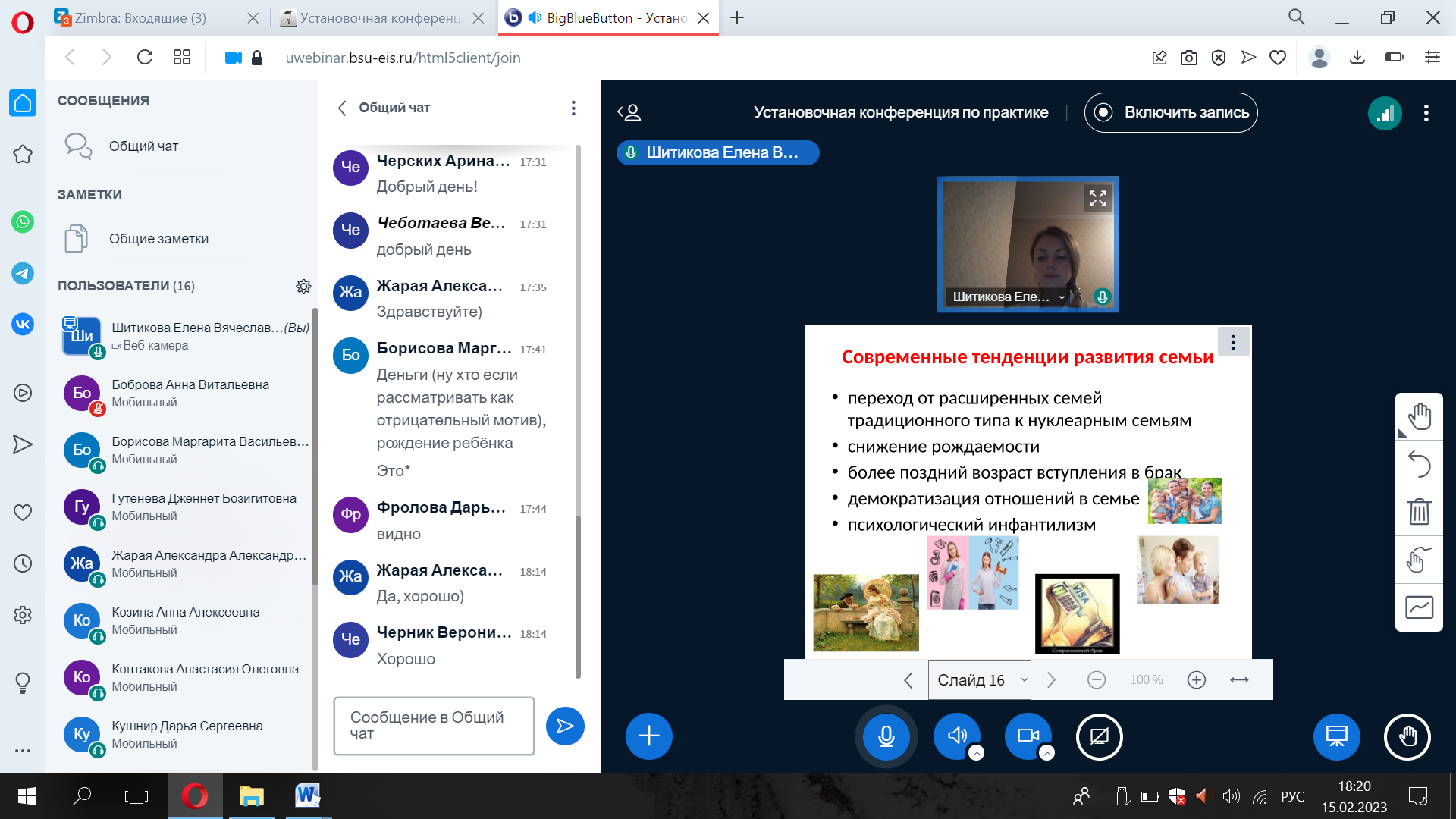Open the Слайд 16 slide selector dropdown
The image size is (1456, 819).
click(x=979, y=680)
